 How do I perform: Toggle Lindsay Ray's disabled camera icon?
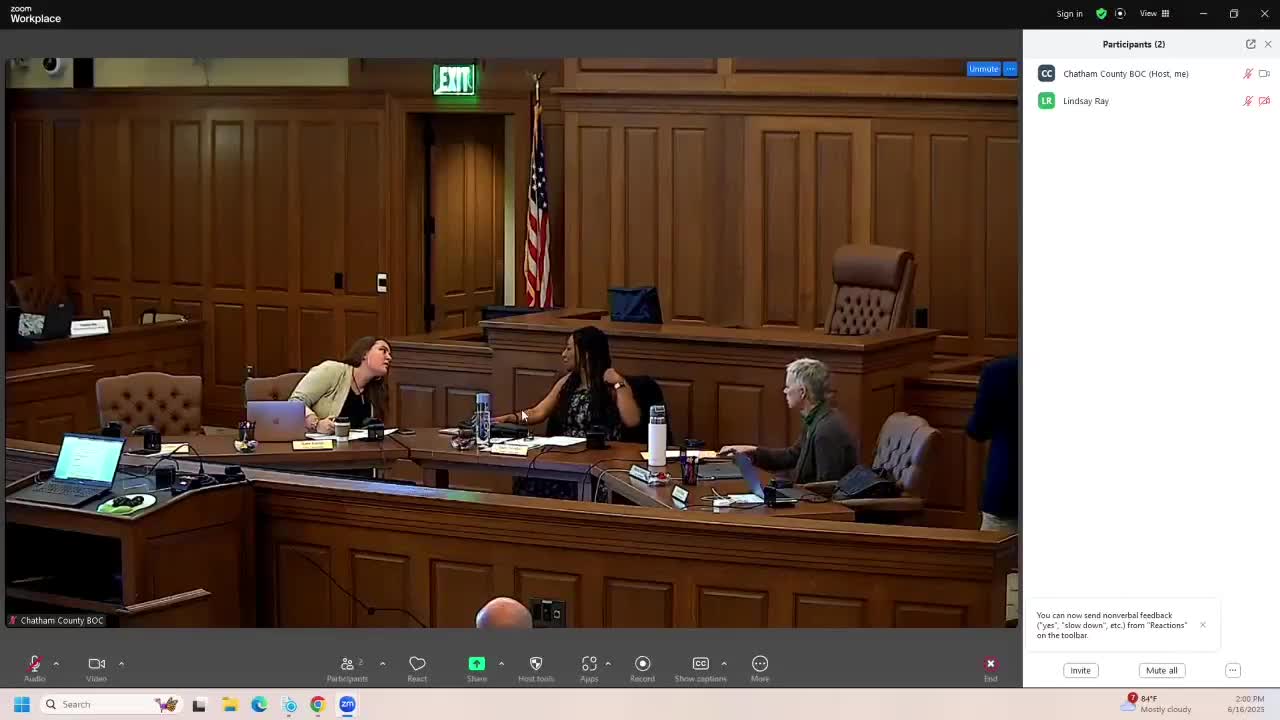(x=1264, y=101)
